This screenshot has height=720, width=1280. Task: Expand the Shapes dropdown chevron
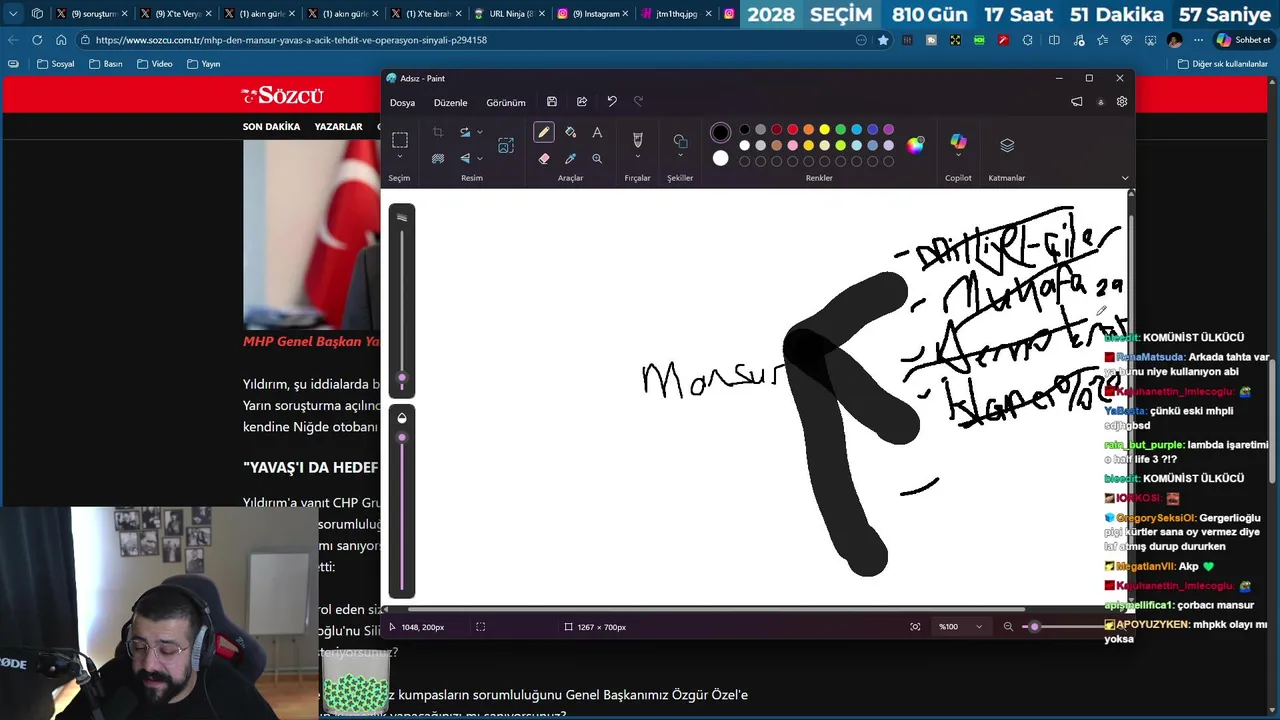point(680,156)
